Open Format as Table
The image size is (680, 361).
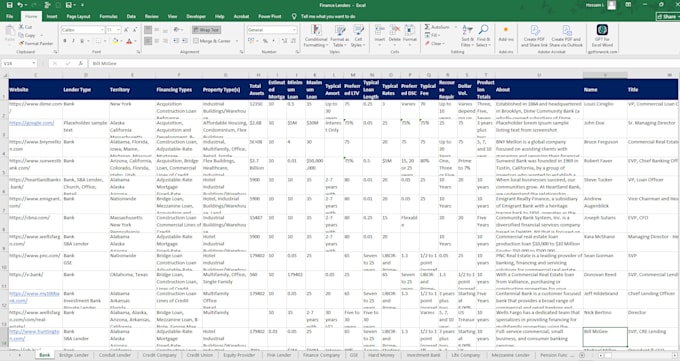(340, 36)
